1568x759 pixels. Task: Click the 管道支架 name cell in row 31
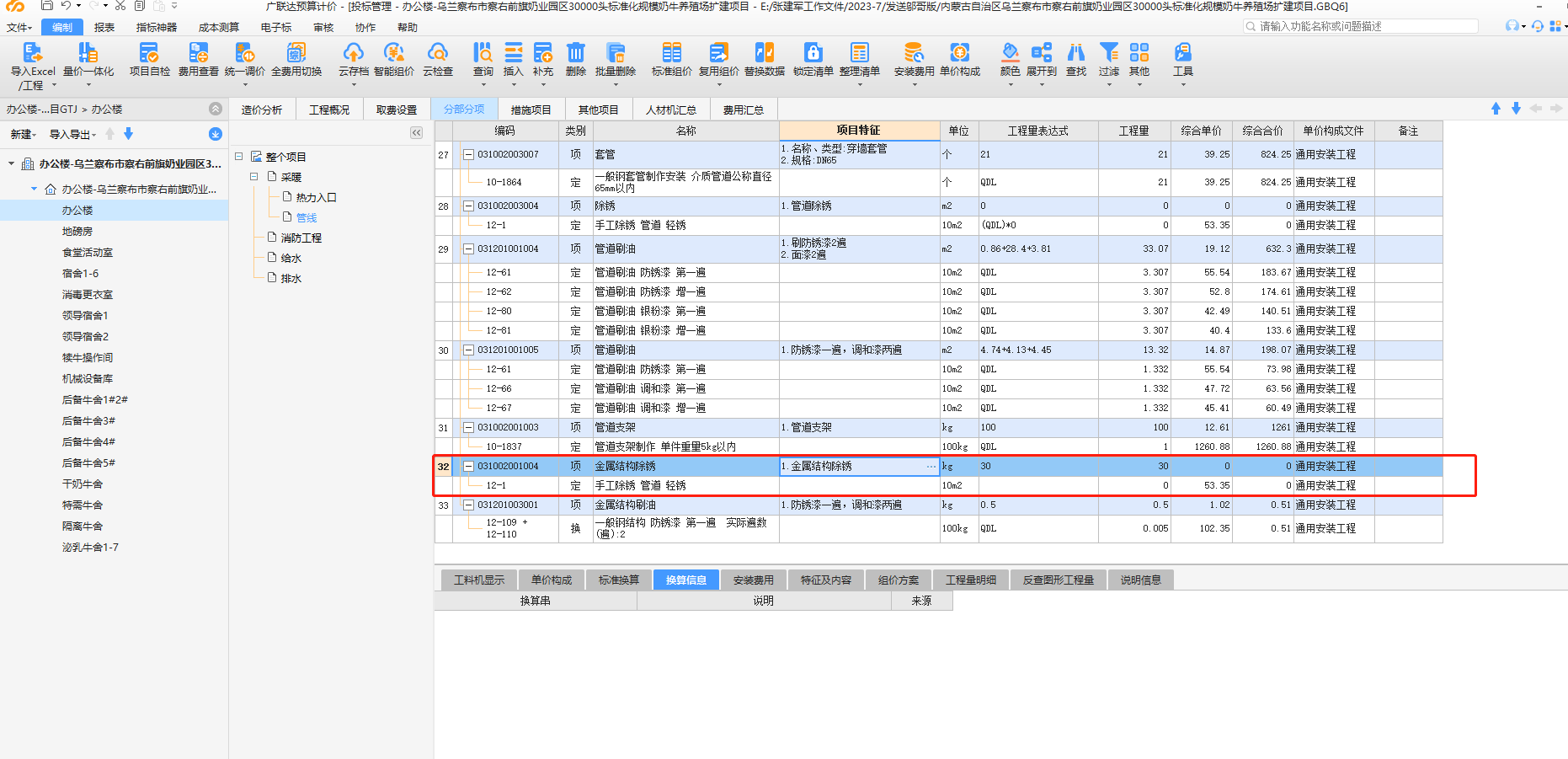pyautogui.click(x=686, y=427)
